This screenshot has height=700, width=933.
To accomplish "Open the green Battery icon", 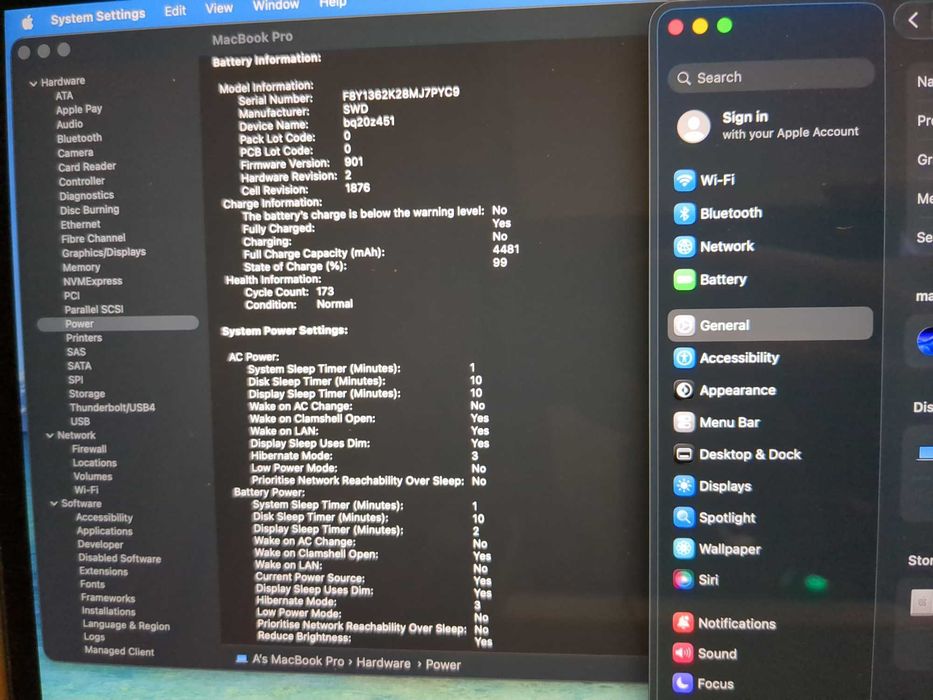I will (x=684, y=280).
